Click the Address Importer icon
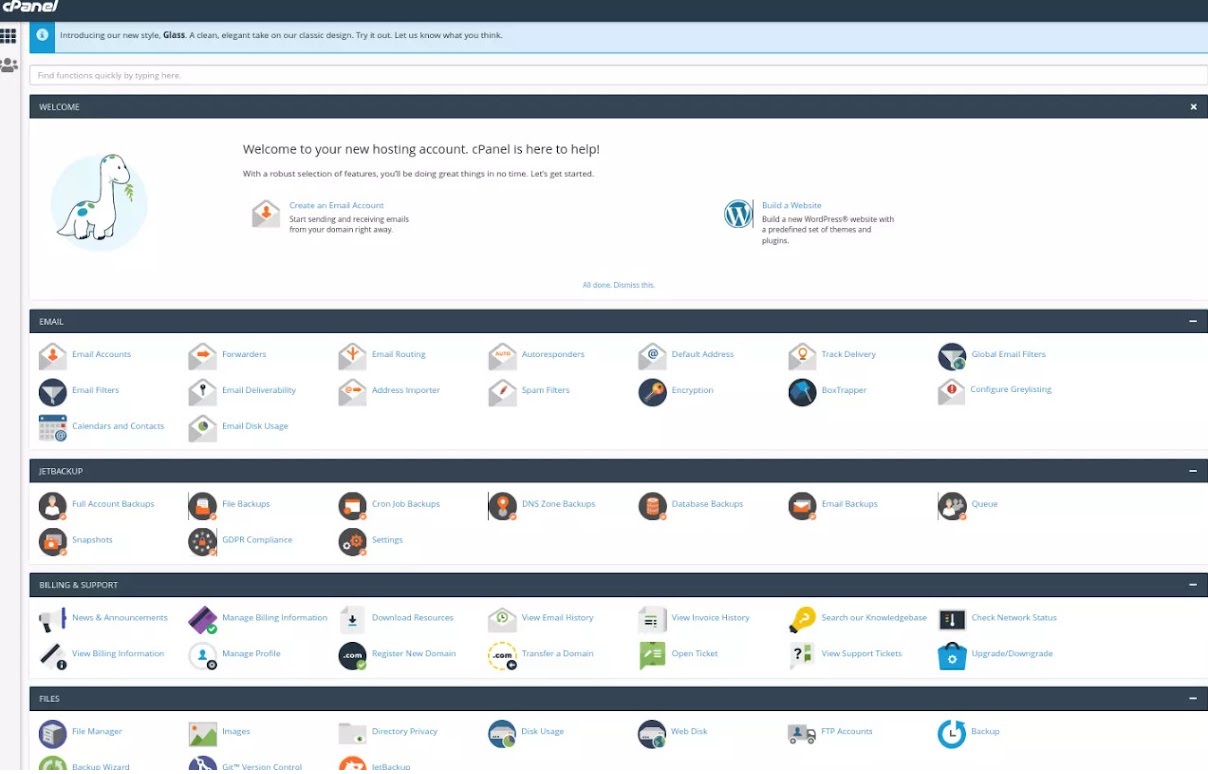 pyautogui.click(x=353, y=392)
